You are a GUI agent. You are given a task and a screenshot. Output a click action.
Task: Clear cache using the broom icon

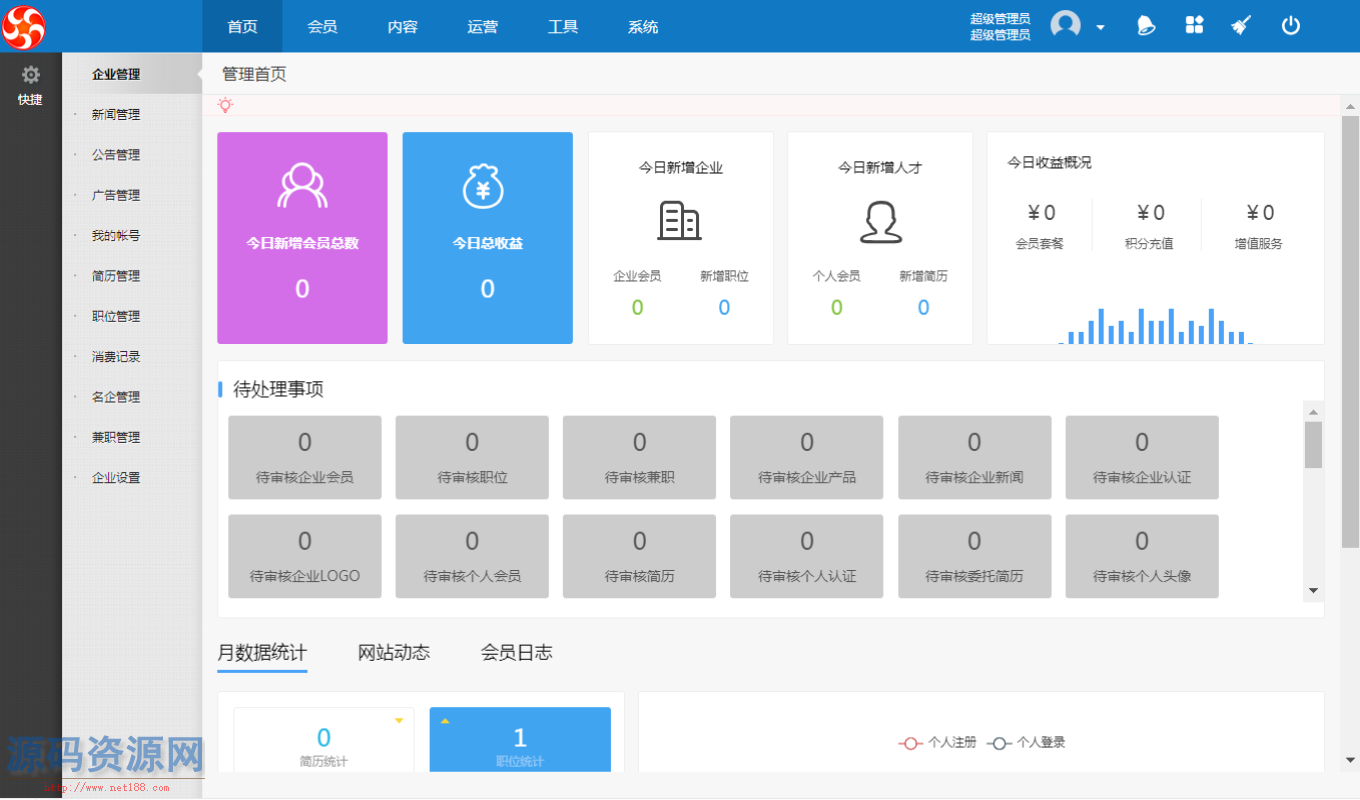[x=1241, y=25]
